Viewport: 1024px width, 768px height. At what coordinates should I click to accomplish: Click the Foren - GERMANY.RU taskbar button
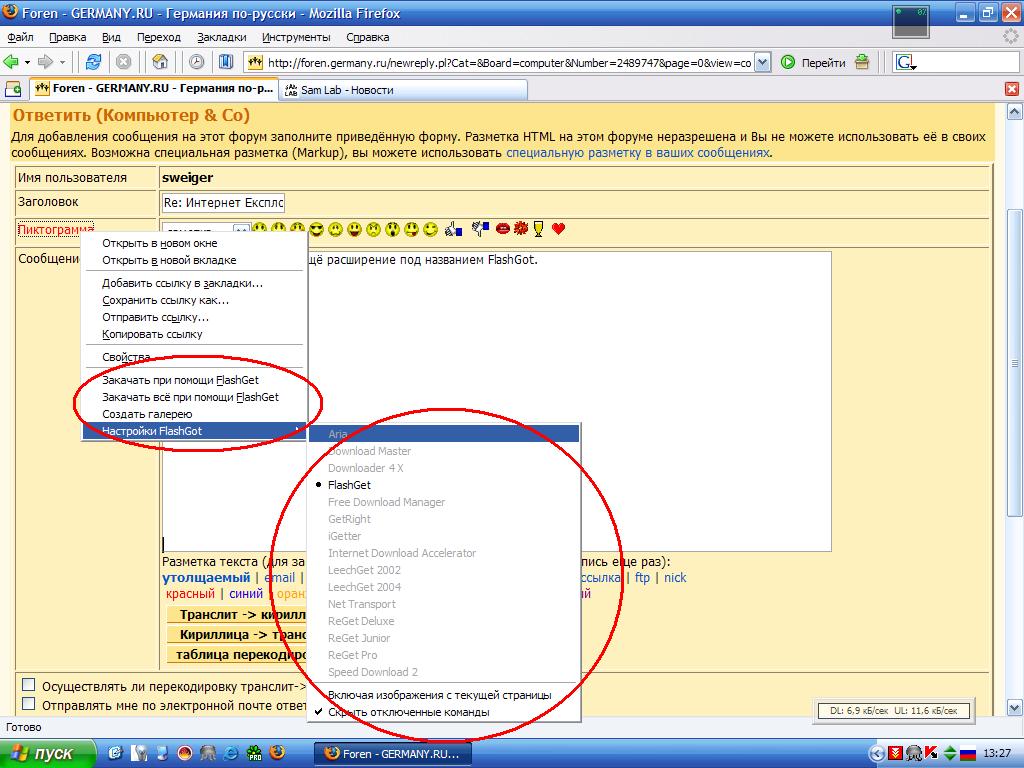[x=392, y=754]
